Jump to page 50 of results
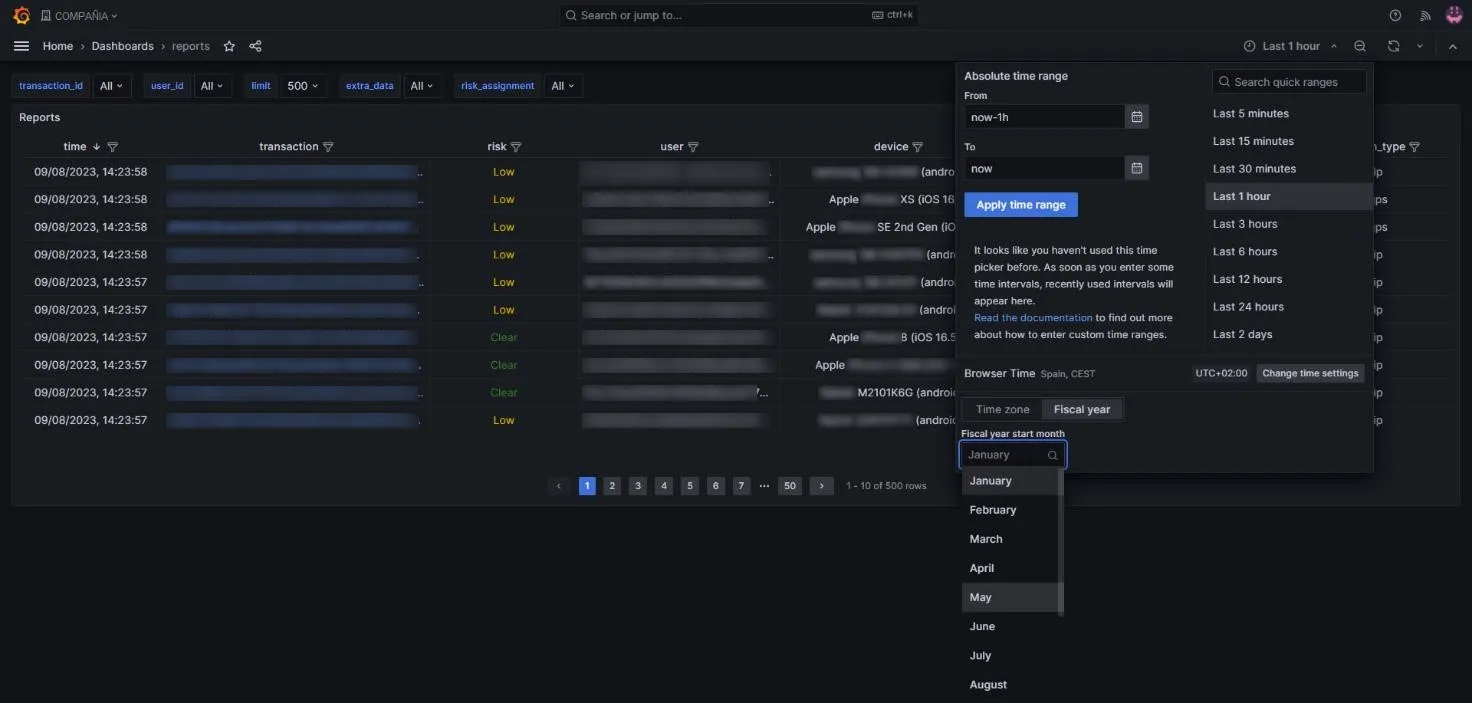The width and height of the screenshot is (1472, 703). click(x=790, y=486)
